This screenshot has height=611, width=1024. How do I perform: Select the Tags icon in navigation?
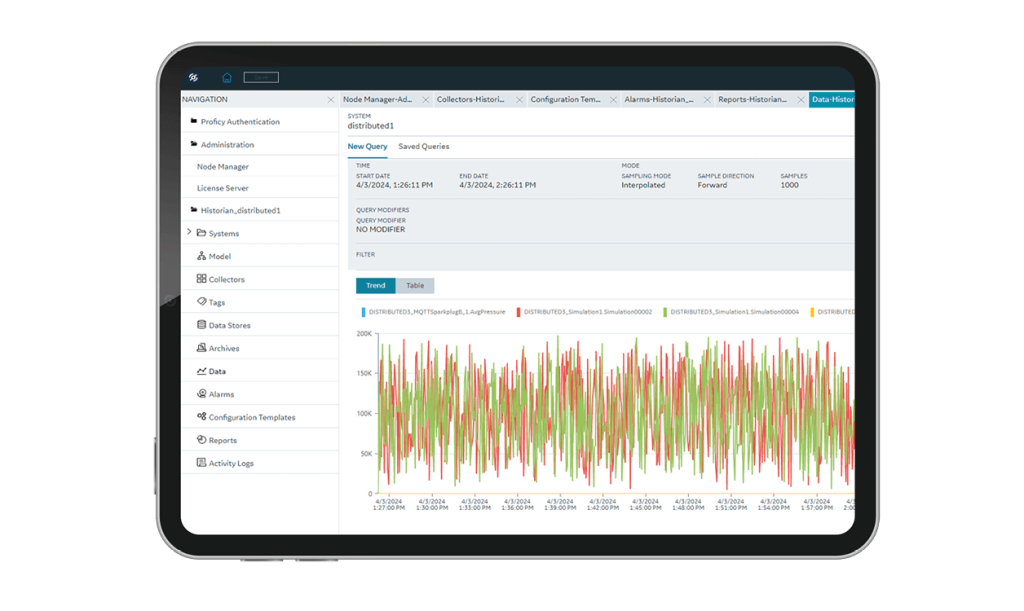(x=201, y=302)
